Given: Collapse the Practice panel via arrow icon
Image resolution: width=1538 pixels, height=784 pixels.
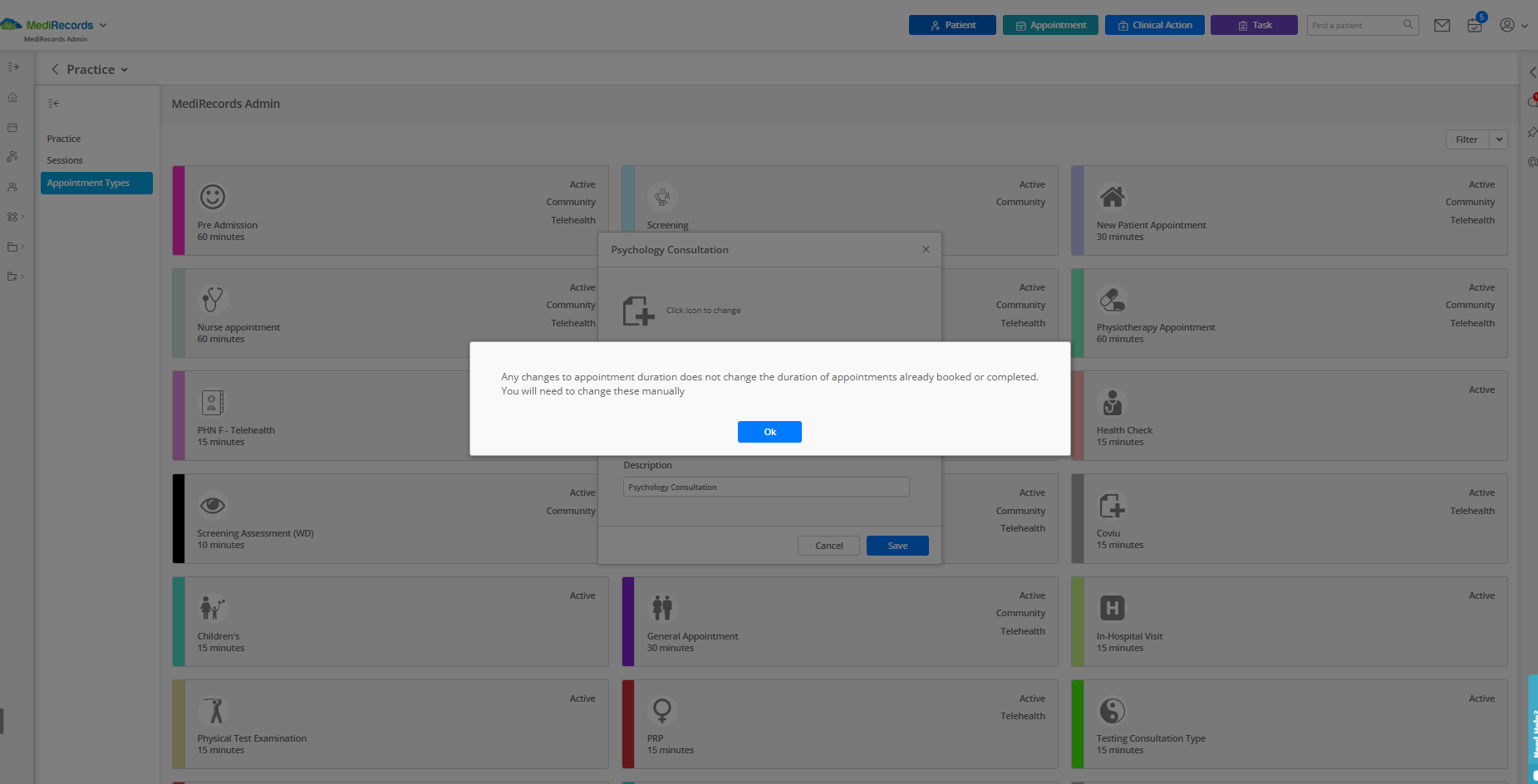Looking at the screenshot, I should pos(53,103).
